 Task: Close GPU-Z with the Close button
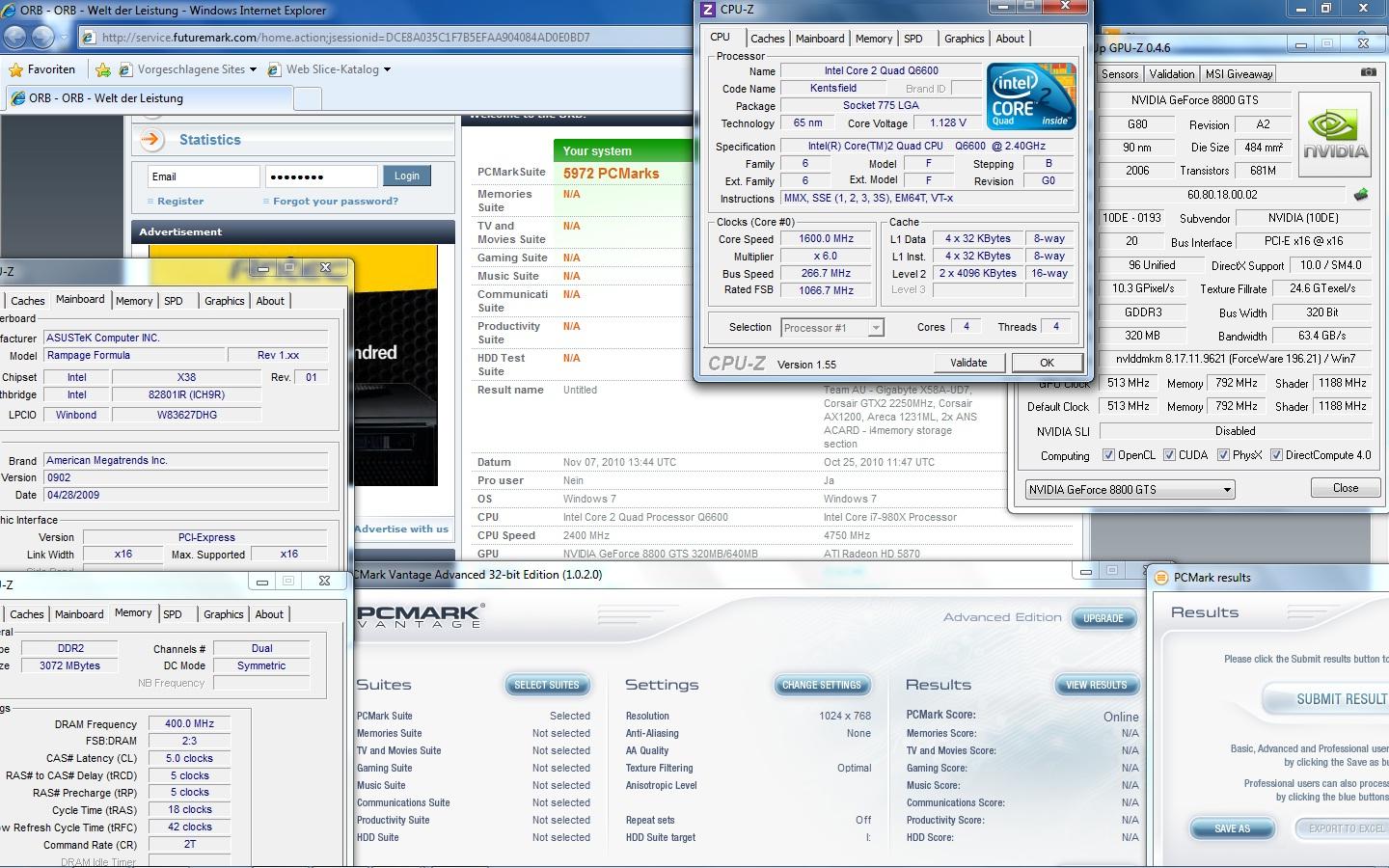tap(1346, 488)
